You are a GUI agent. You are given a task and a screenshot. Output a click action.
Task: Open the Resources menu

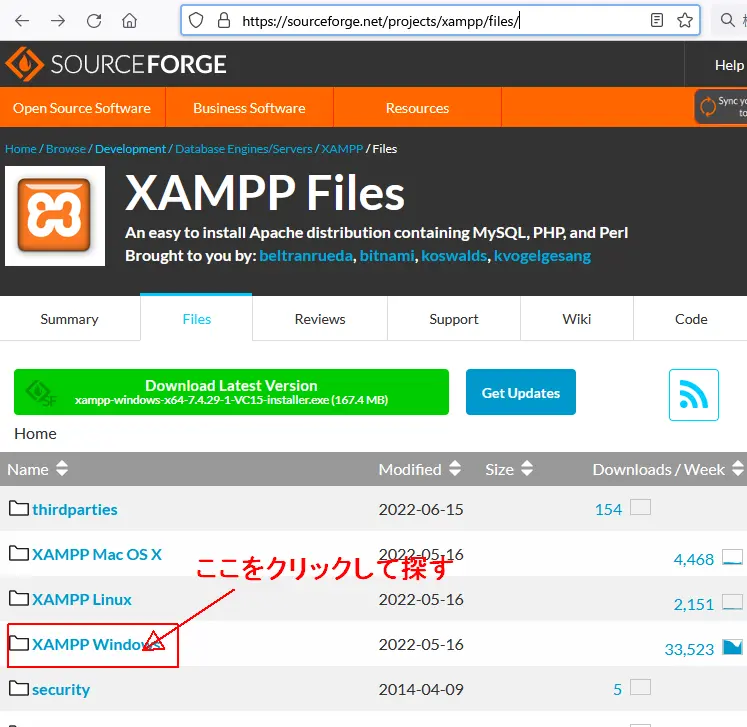coord(417,108)
